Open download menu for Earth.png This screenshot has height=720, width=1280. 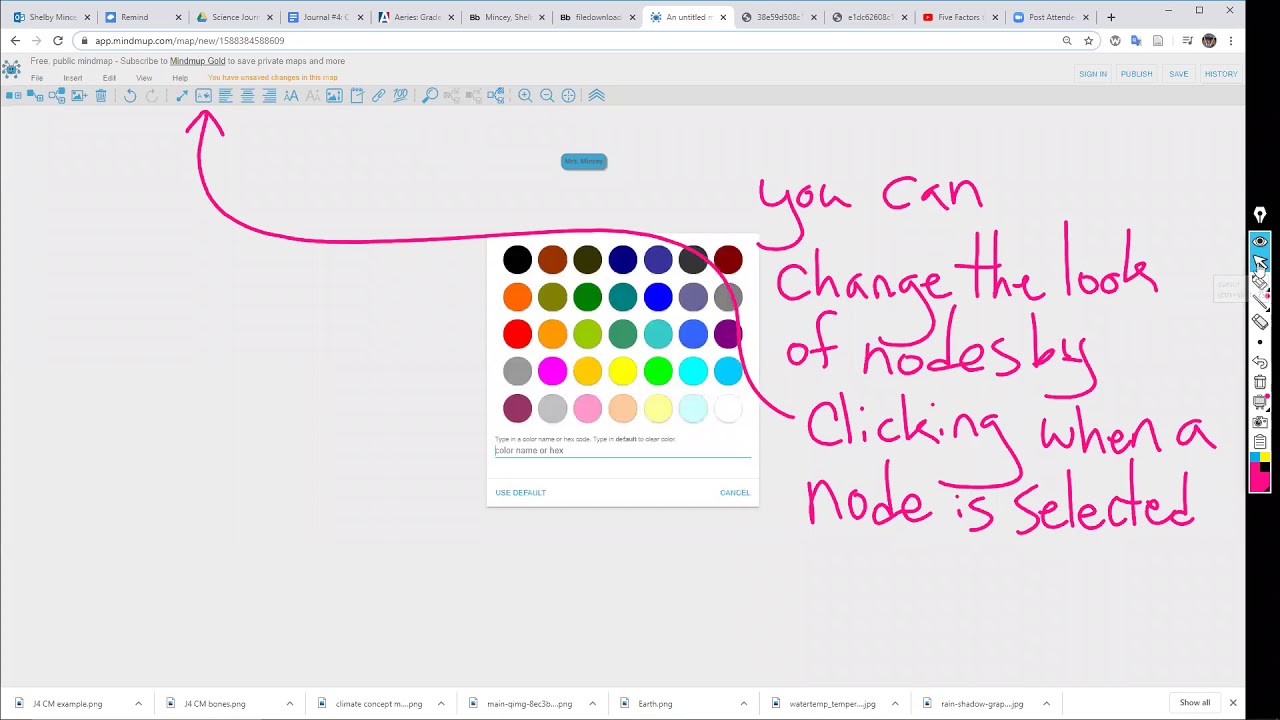tap(744, 704)
